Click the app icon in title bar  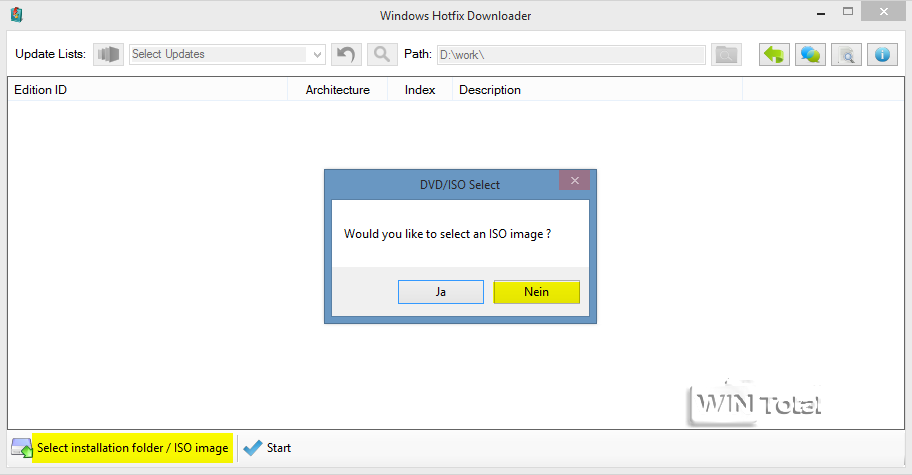tap(16, 15)
